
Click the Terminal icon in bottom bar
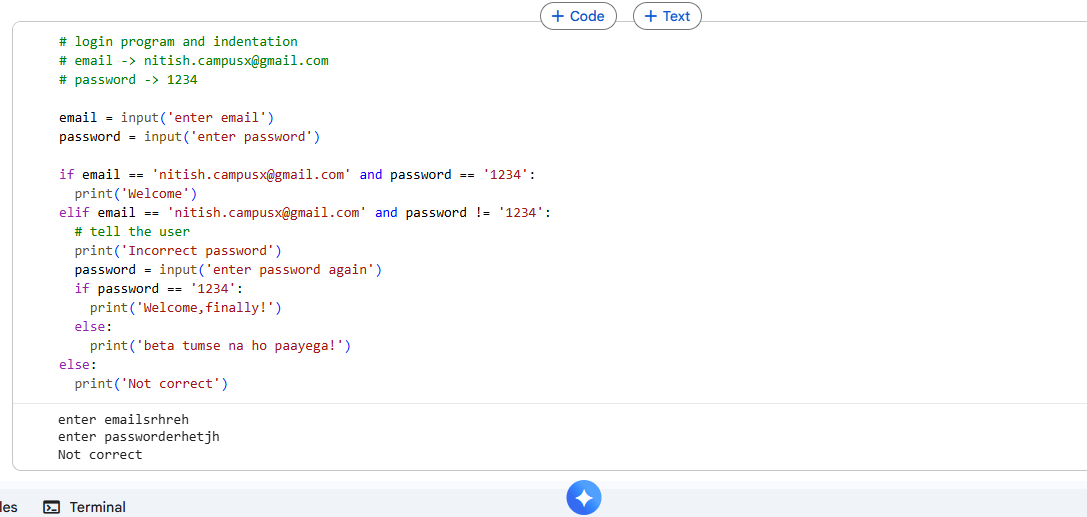click(51, 507)
